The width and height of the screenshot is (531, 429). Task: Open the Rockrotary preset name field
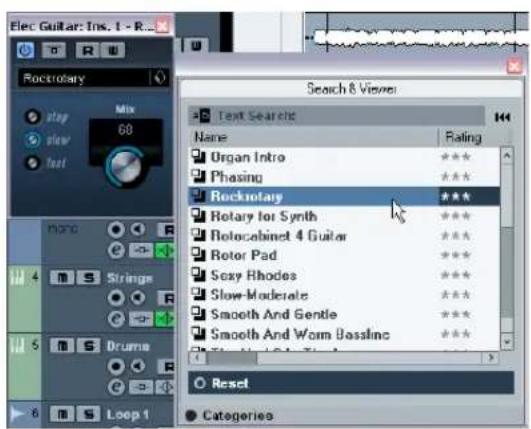pyautogui.click(x=83, y=78)
